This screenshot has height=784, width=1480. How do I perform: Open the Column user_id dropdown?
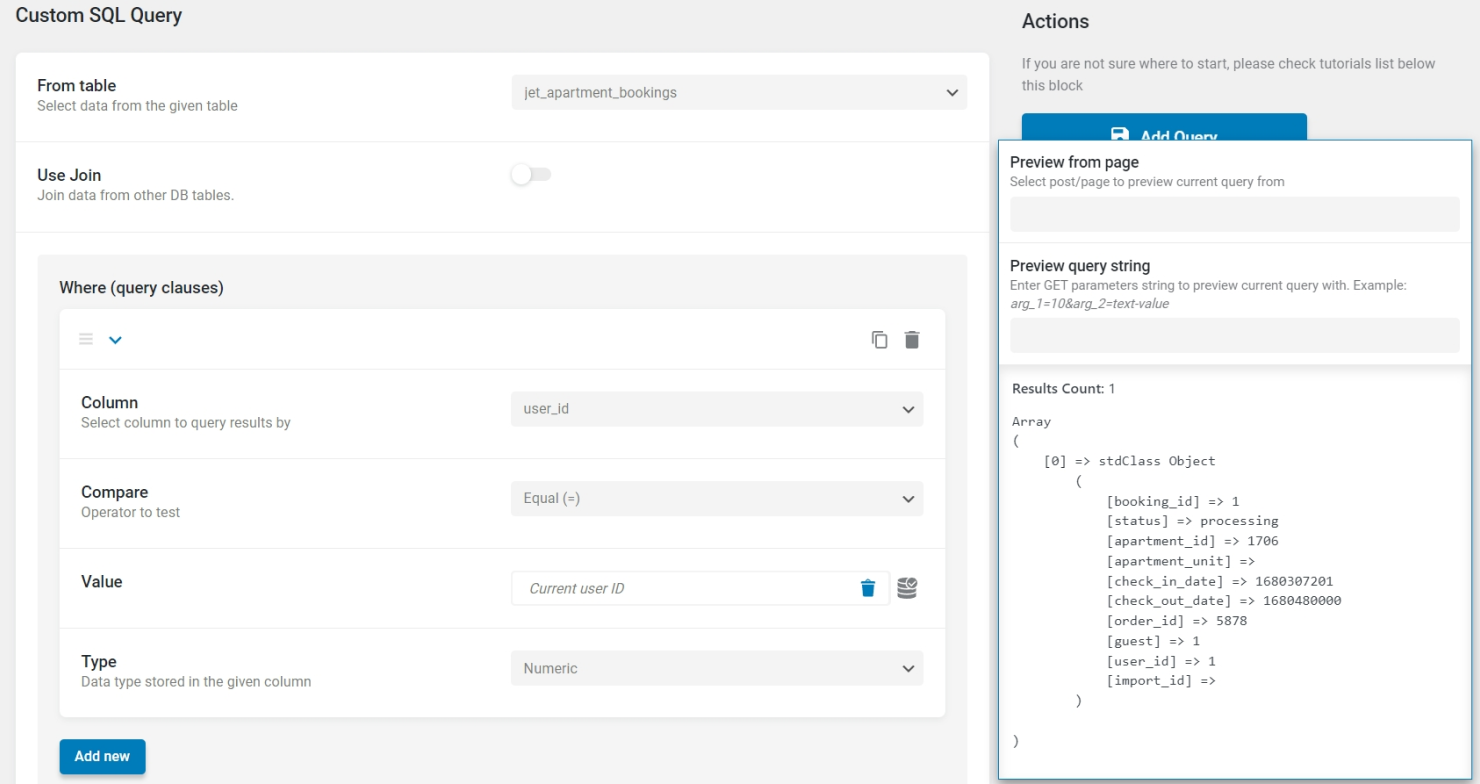click(x=717, y=409)
